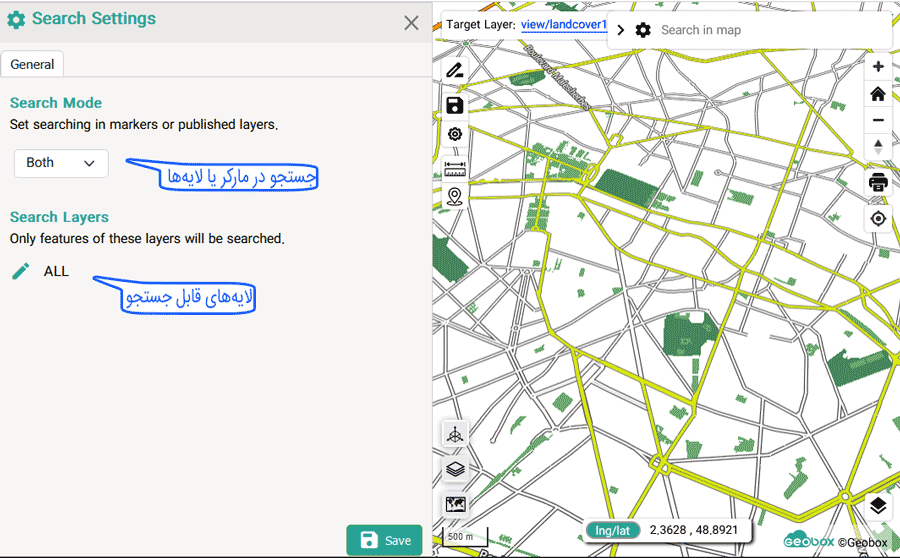This screenshot has height=558, width=900.
Task: Zoom in on the map
Action: (878, 67)
